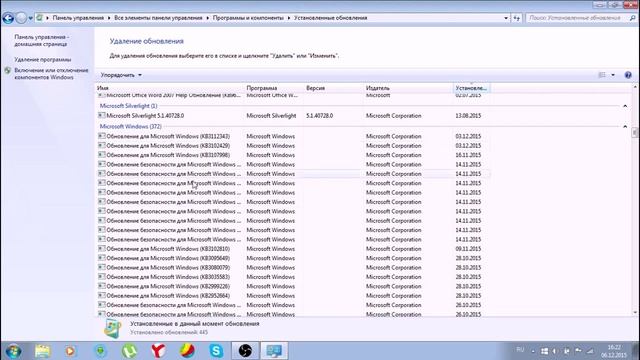Select 'Обновление для Microsoft Windows (KB3080079)'

coord(168,268)
